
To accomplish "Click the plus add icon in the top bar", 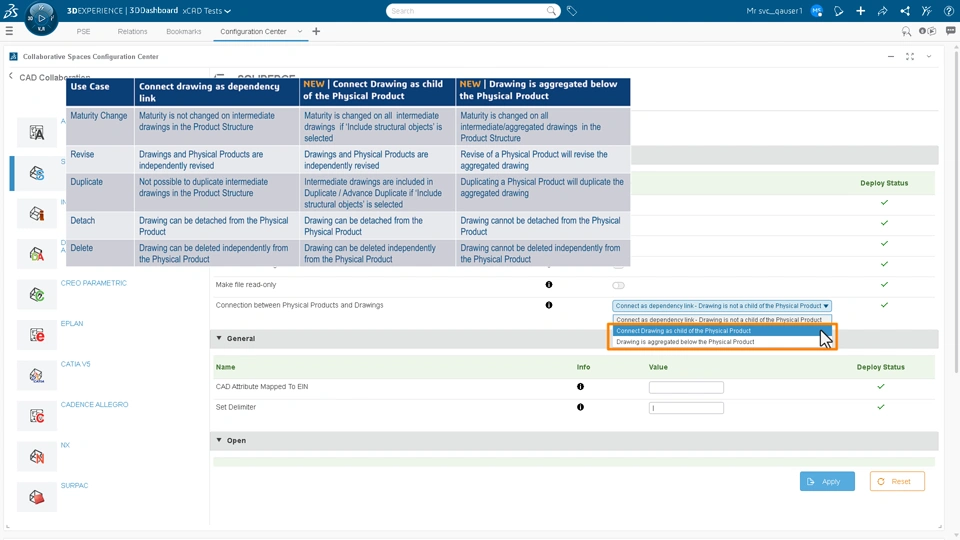I will click(861, 10).
